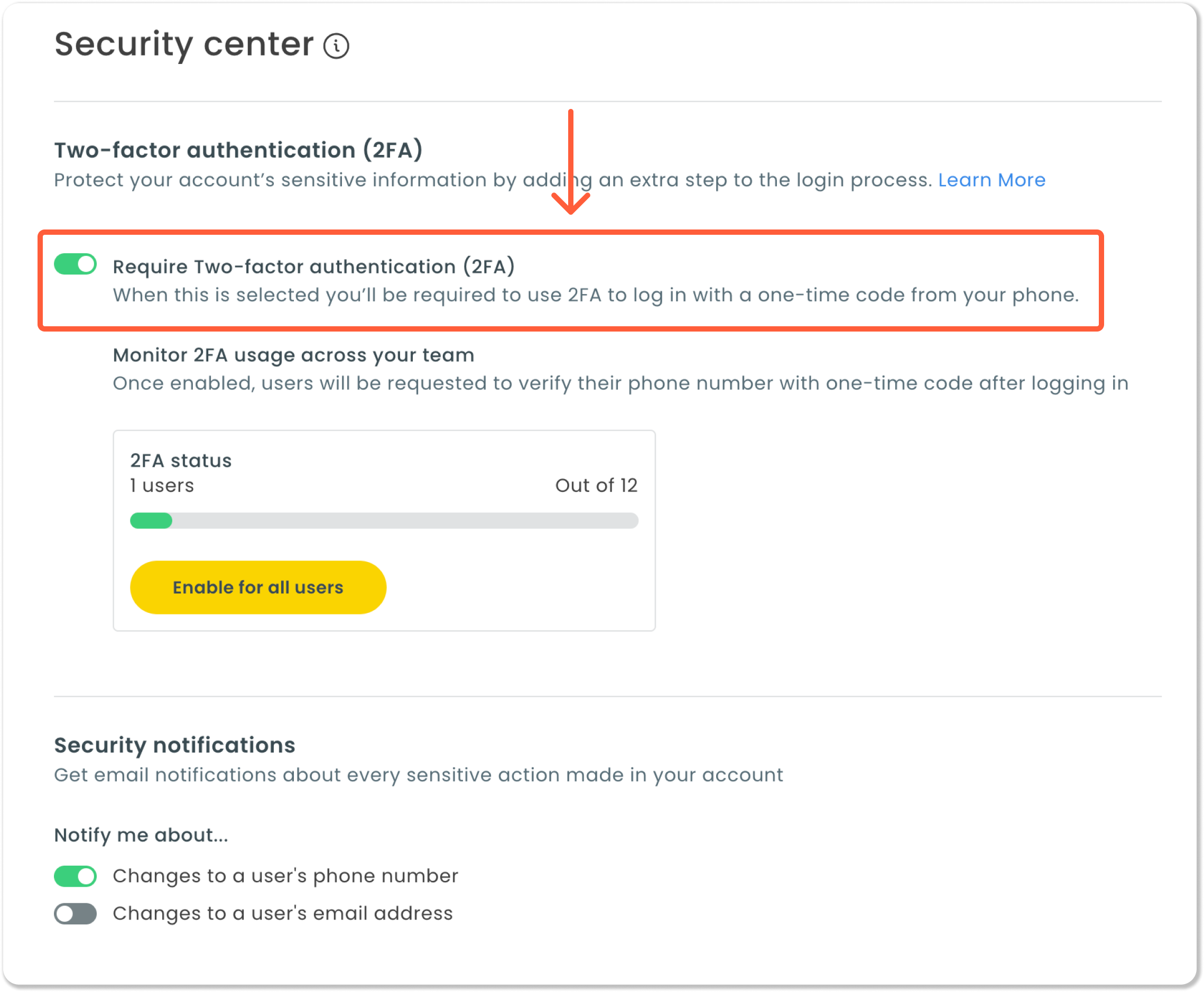Select the "Security center" page heading
Screen dimensions: 1204x992
pos(183,44)
